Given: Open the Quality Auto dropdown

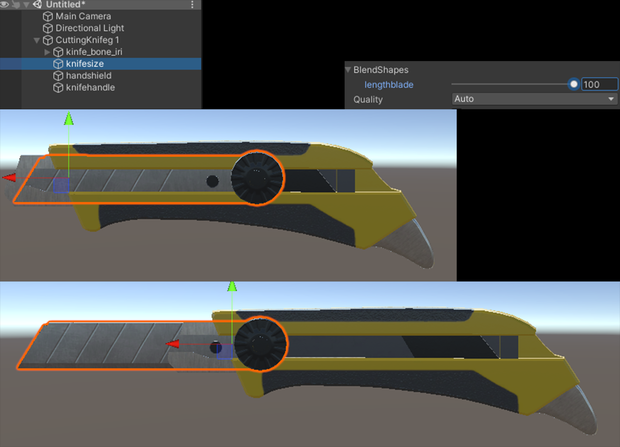Looking at the screenshot, I should pyautogui.click(x=534, y=99).
